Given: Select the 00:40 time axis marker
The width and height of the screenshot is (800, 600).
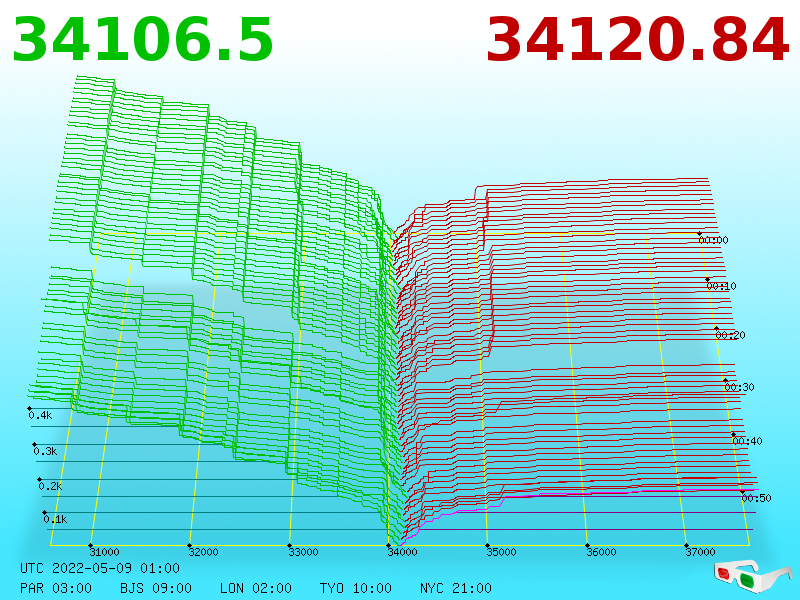Looking at the screenshot, I should (747, 441).
